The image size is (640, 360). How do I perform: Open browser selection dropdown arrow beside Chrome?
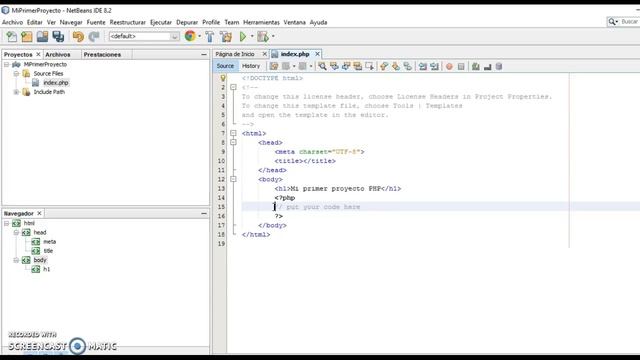(200, 36)
